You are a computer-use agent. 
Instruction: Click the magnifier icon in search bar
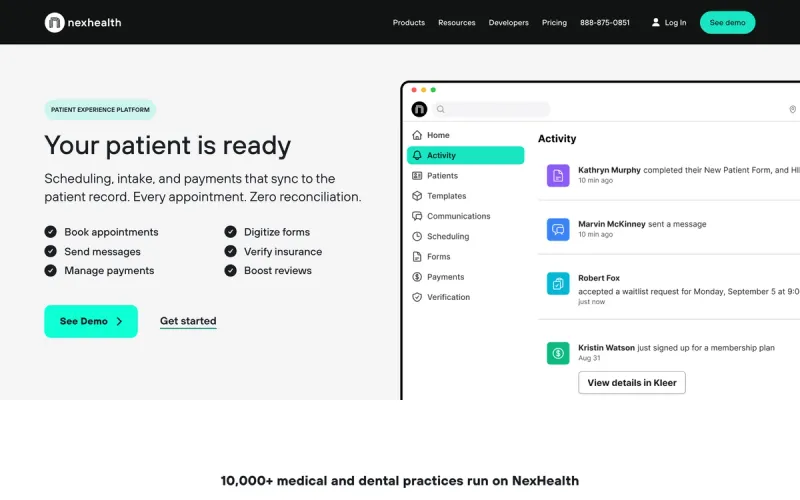441,109
